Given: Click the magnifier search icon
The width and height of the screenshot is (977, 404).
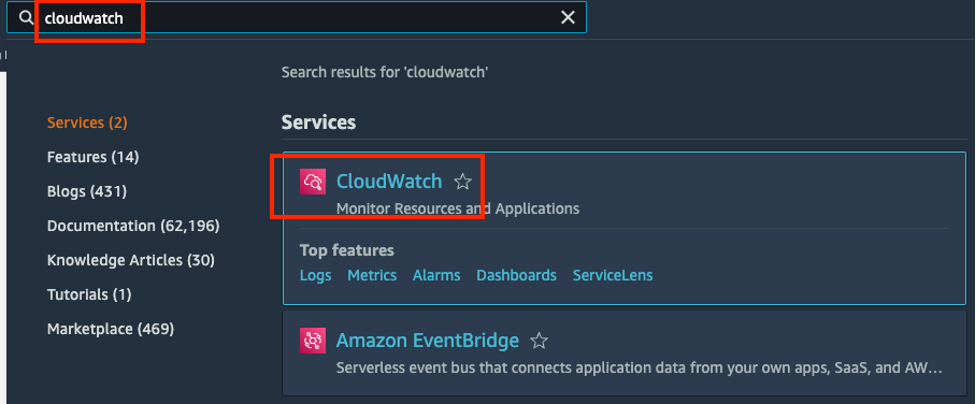Looking at the screenshot, I should pos(26,17).
